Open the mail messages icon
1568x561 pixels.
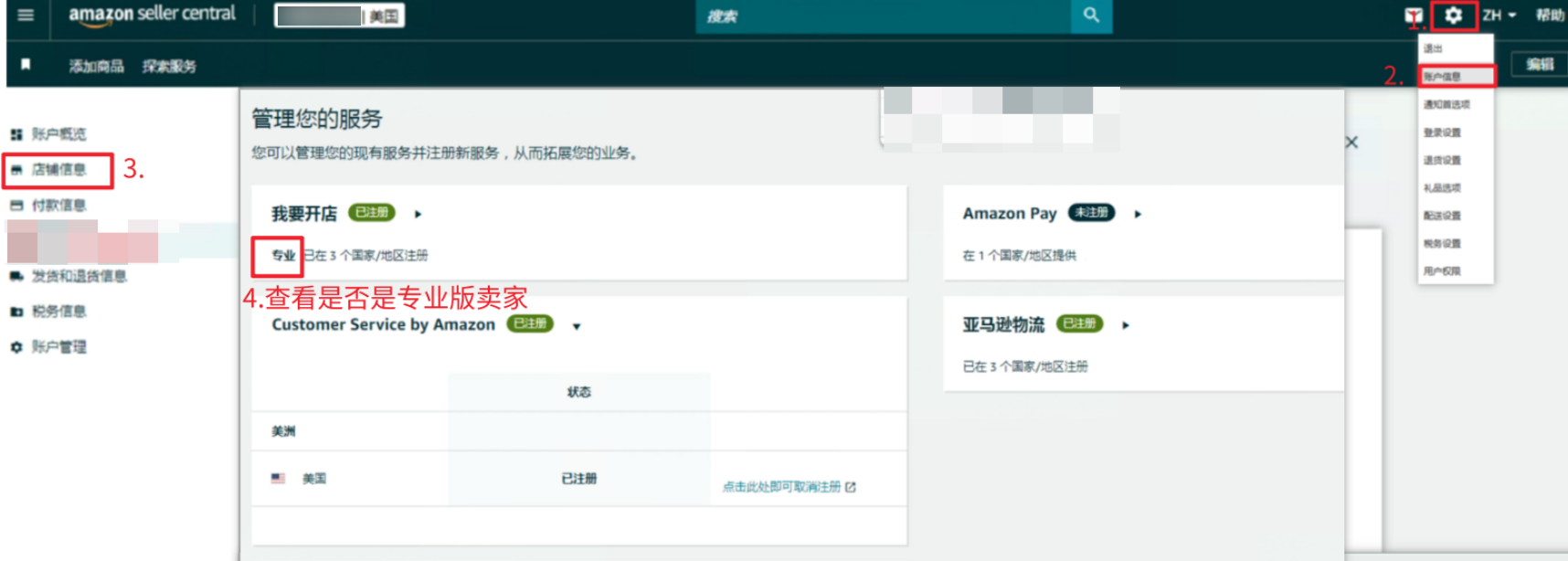[x=1413, y=16]
